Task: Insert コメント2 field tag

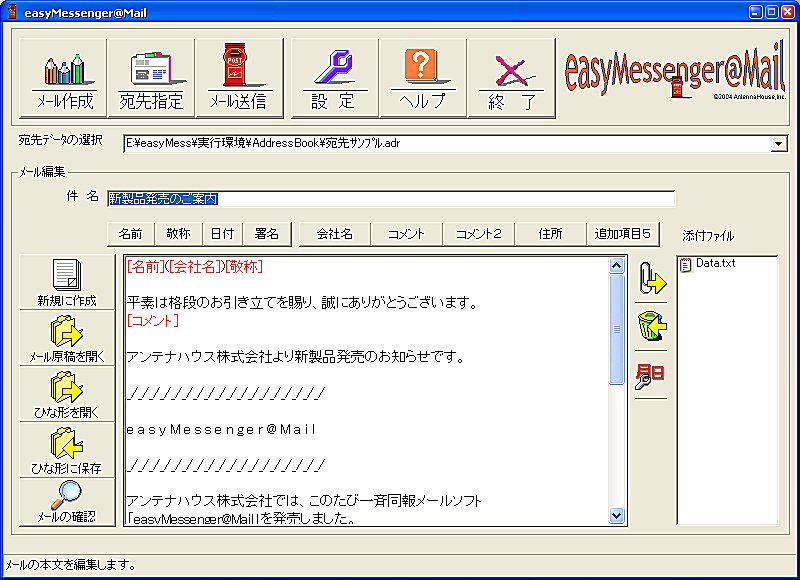Action: [x=479, y=234]
